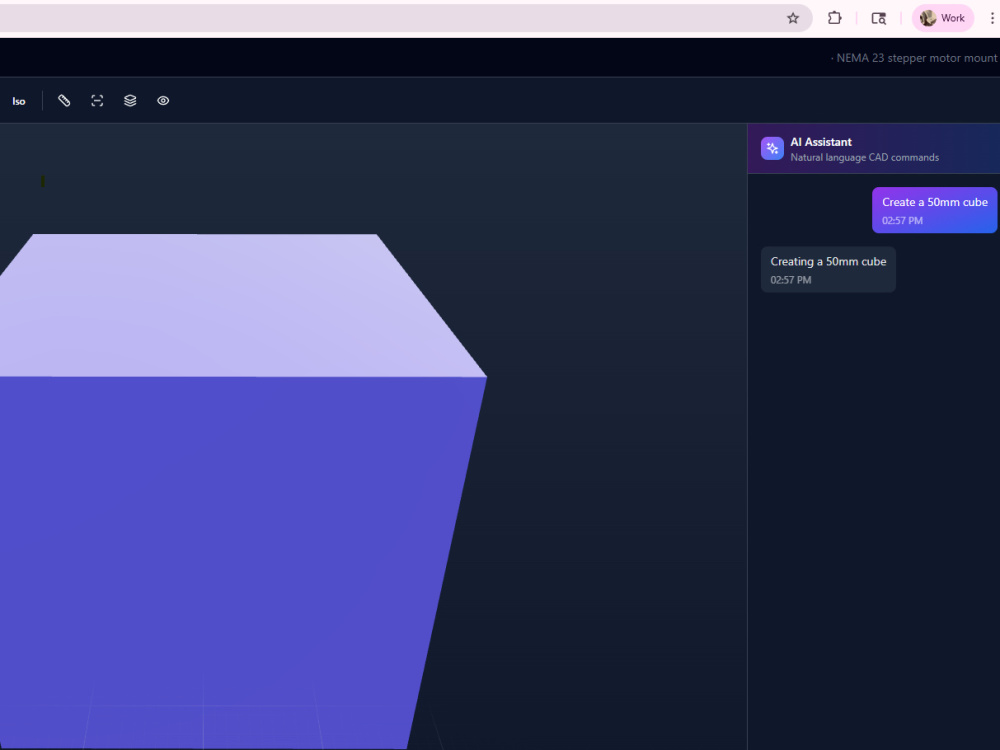Activate the ruler measure tool
The width and height of the screenshot is (1000, 750).
[64, 101]
